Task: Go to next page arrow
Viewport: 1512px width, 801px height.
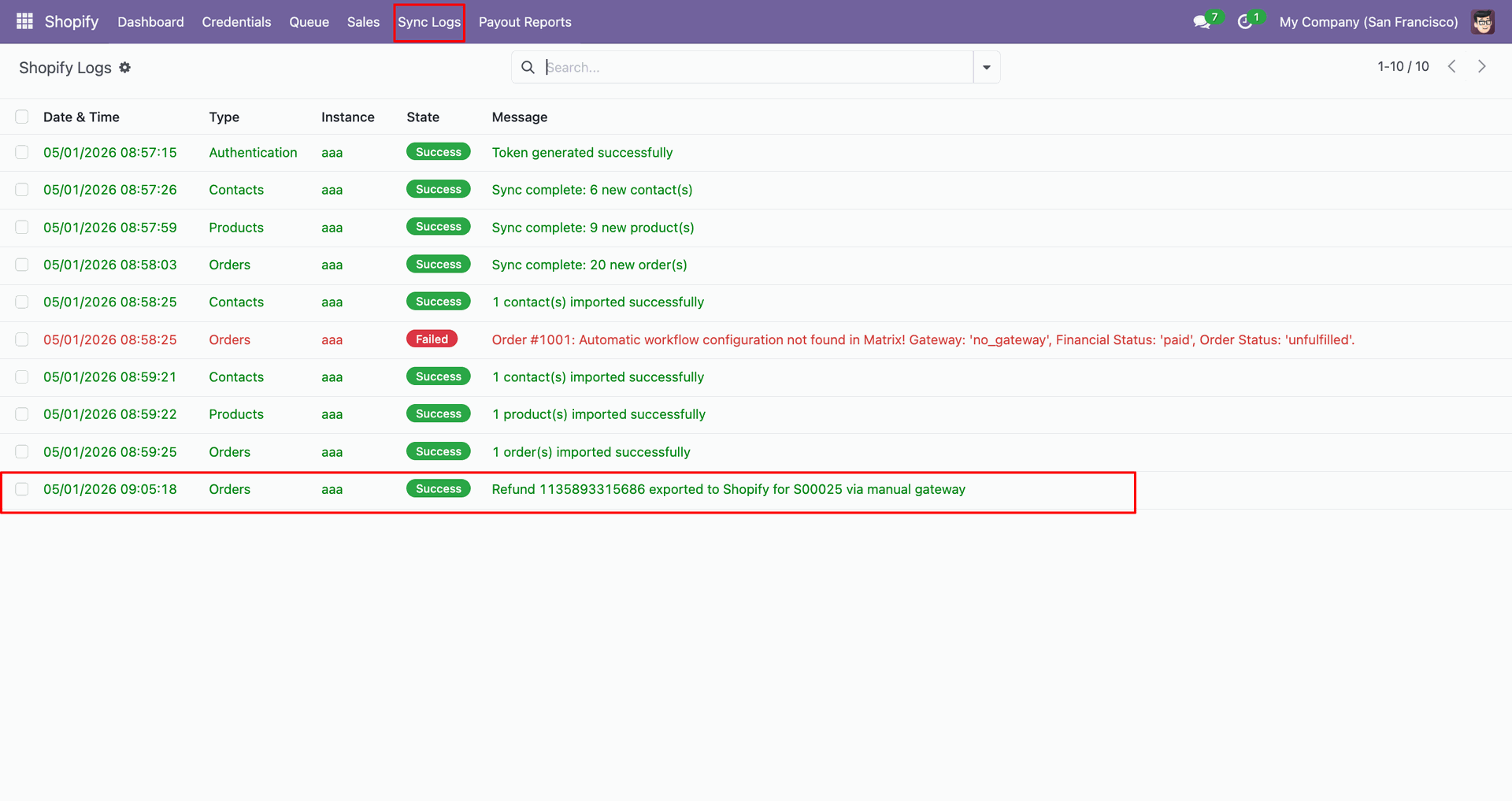Action: tap(1482, 66)
